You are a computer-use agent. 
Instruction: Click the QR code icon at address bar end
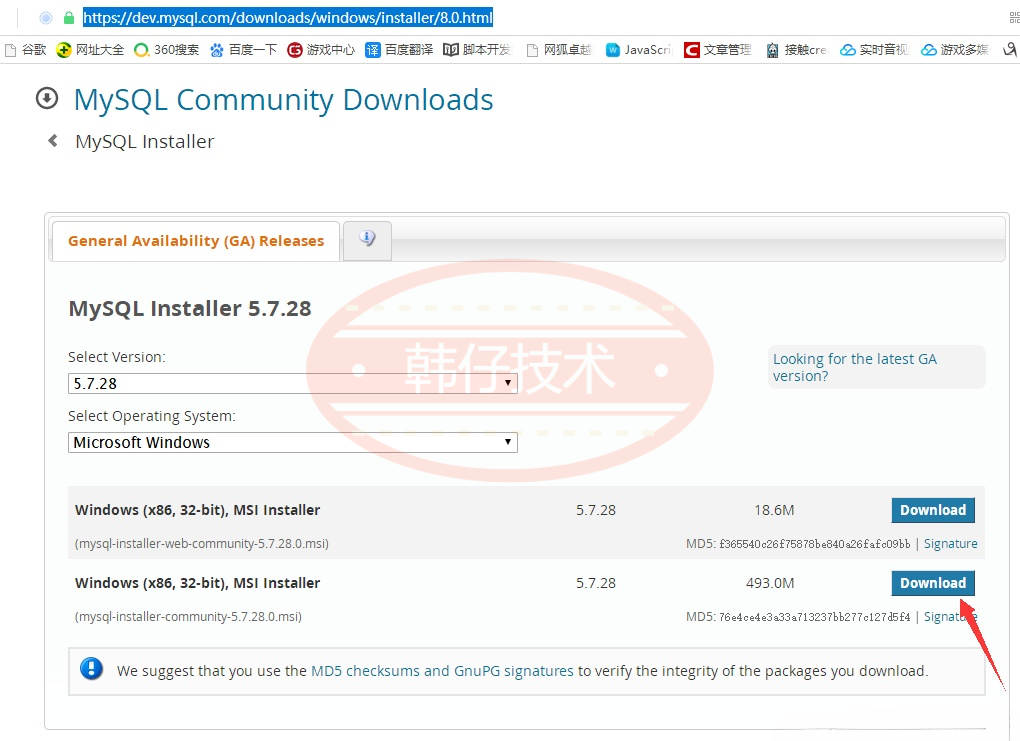coord(1015,18)
